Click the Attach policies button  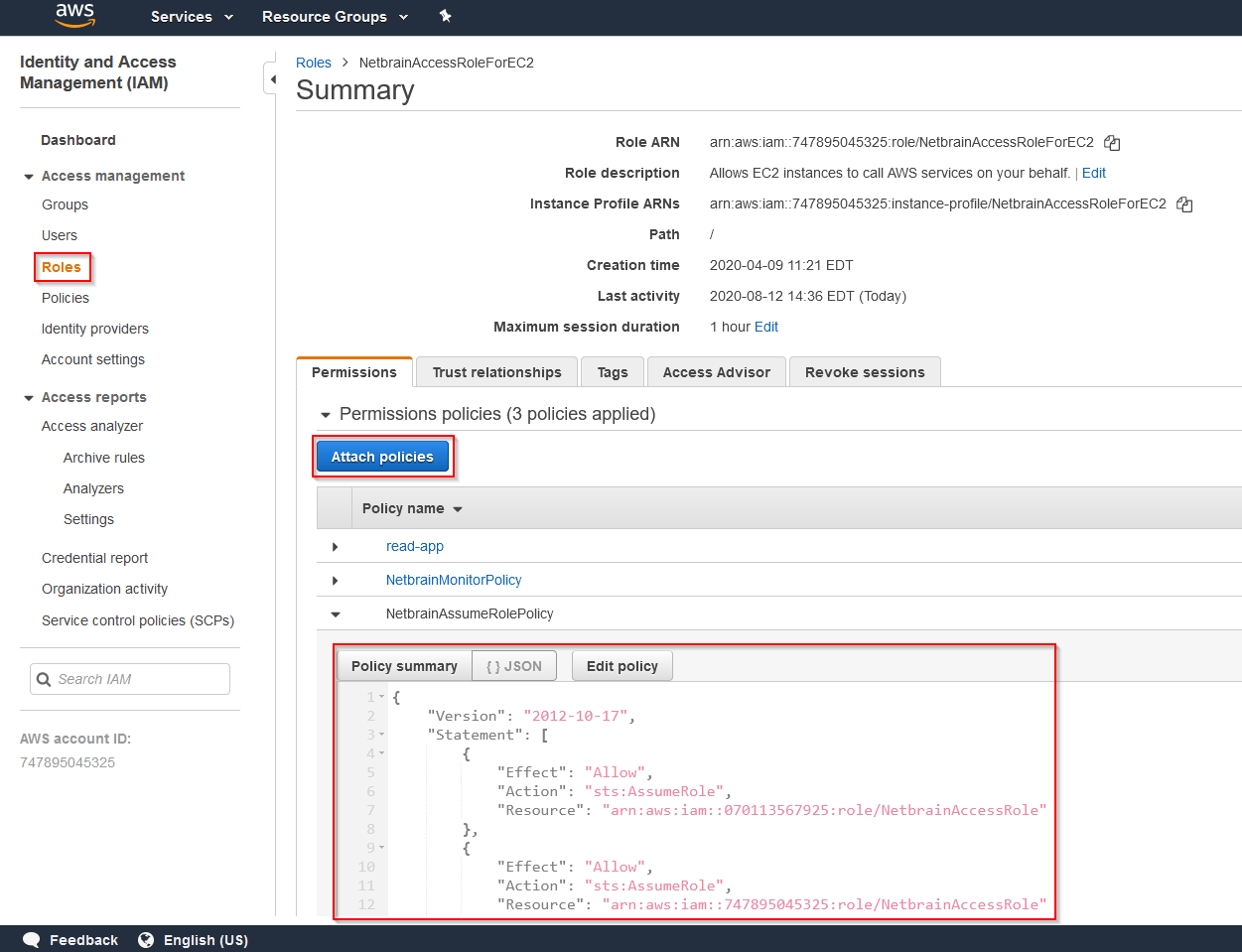(382, 457)
